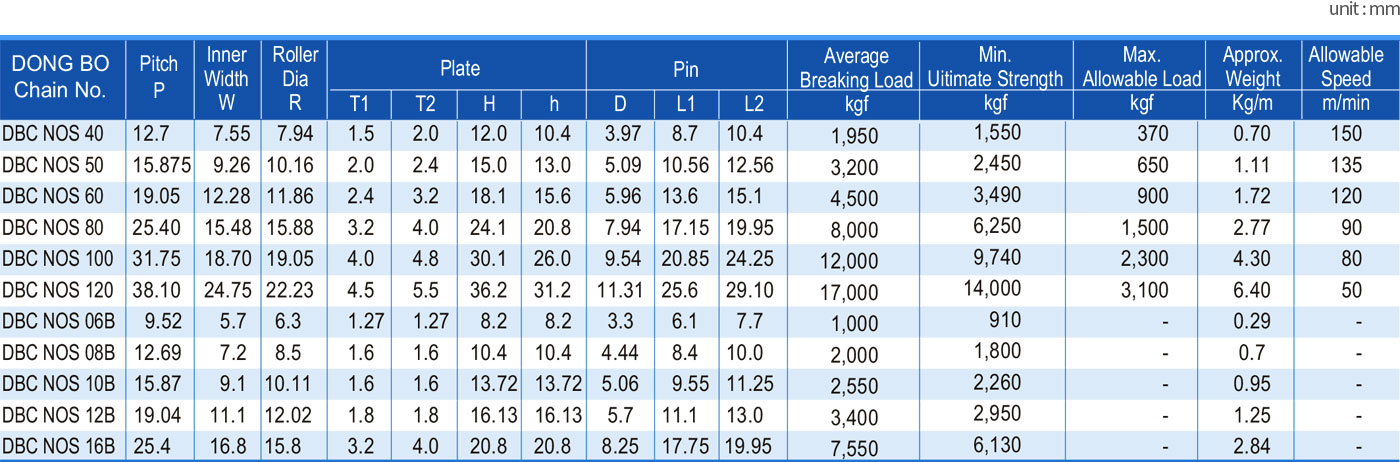Click the DBC NOS 16B row label
The height and width of the screenshot is (462, 1400).
(58, 445)
